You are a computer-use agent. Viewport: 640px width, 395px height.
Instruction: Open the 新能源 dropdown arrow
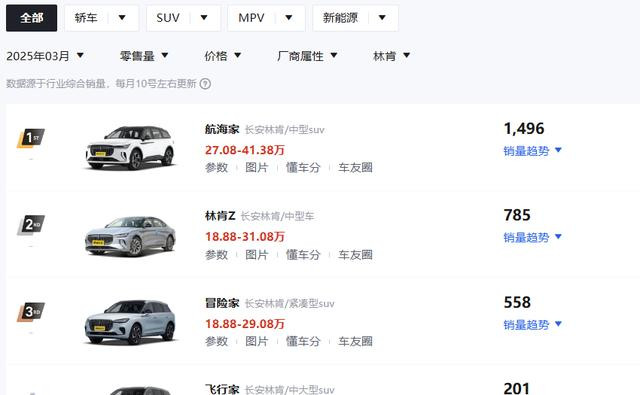click(x=382, y=18)
